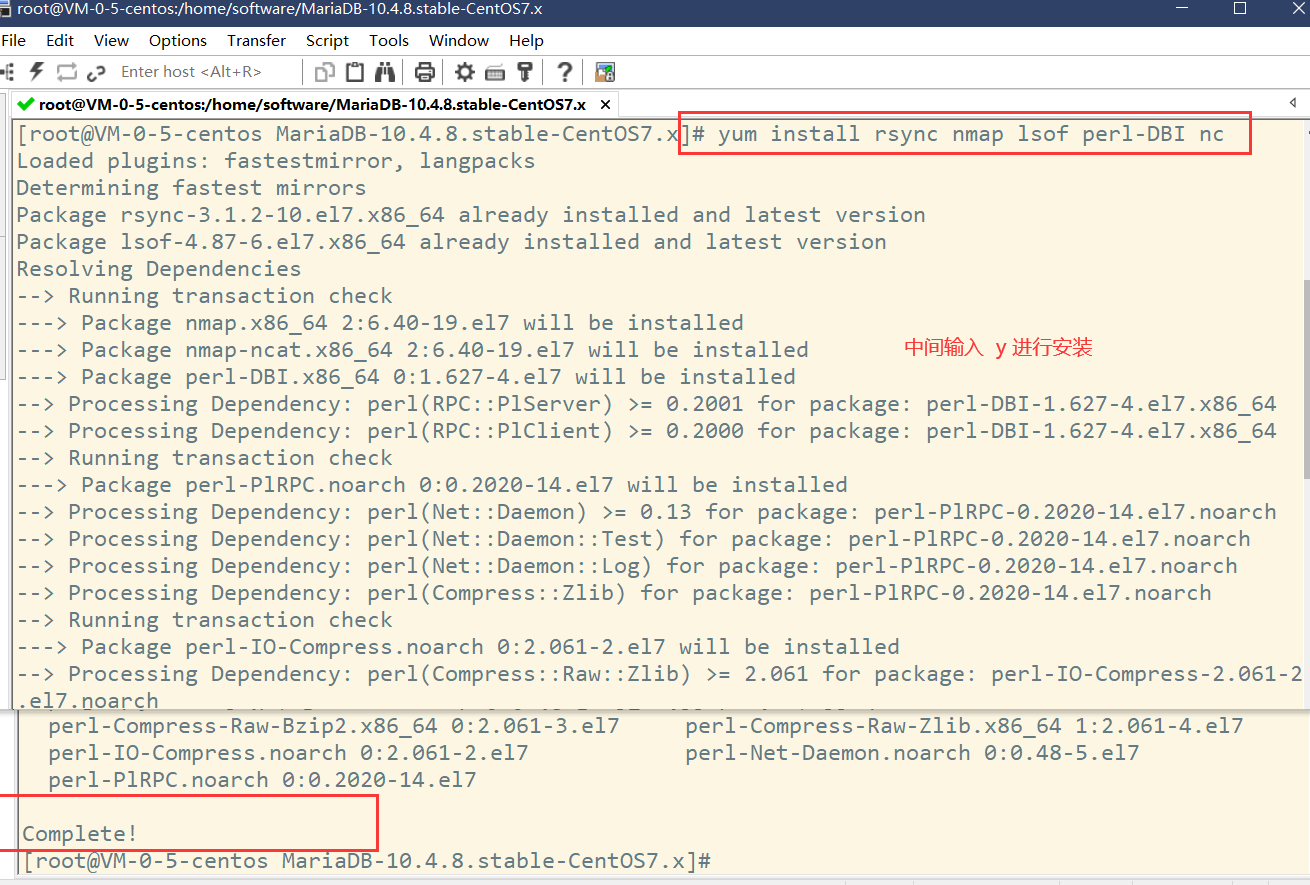Select the root@VM-0-5-centos session tab
The height and width of the screenshot is (885, 1310).
tap(316, 104)
